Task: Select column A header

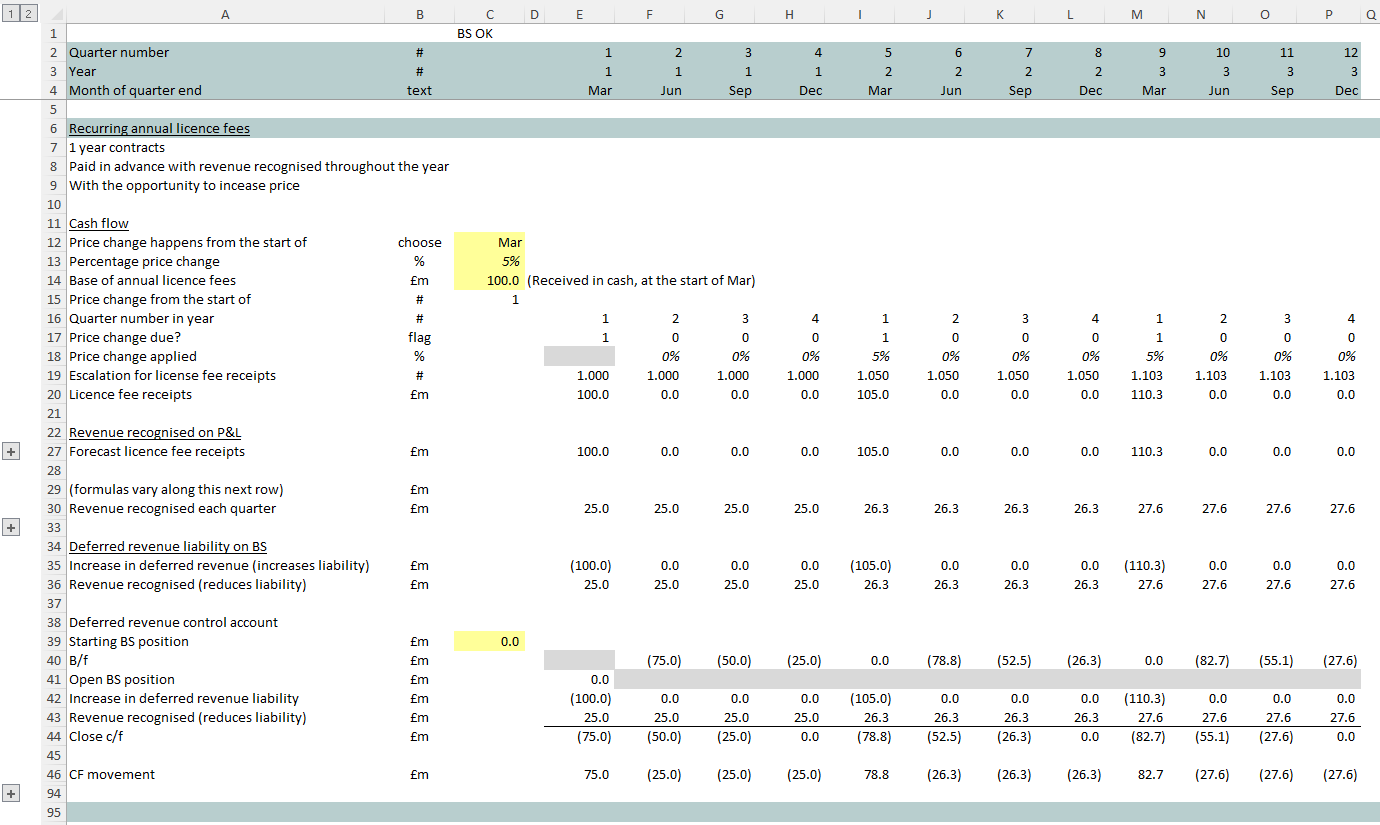Action: (x=224, y=14)
